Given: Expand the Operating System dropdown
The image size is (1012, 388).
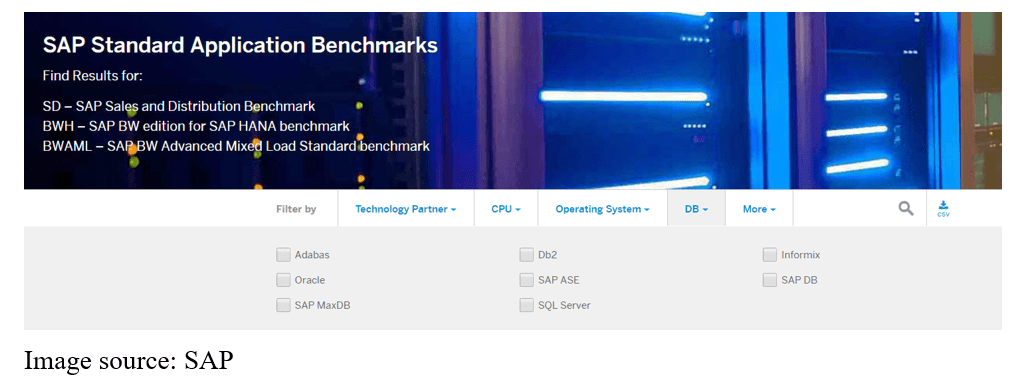Looking at the screenshot, I should tap(603, 209).
